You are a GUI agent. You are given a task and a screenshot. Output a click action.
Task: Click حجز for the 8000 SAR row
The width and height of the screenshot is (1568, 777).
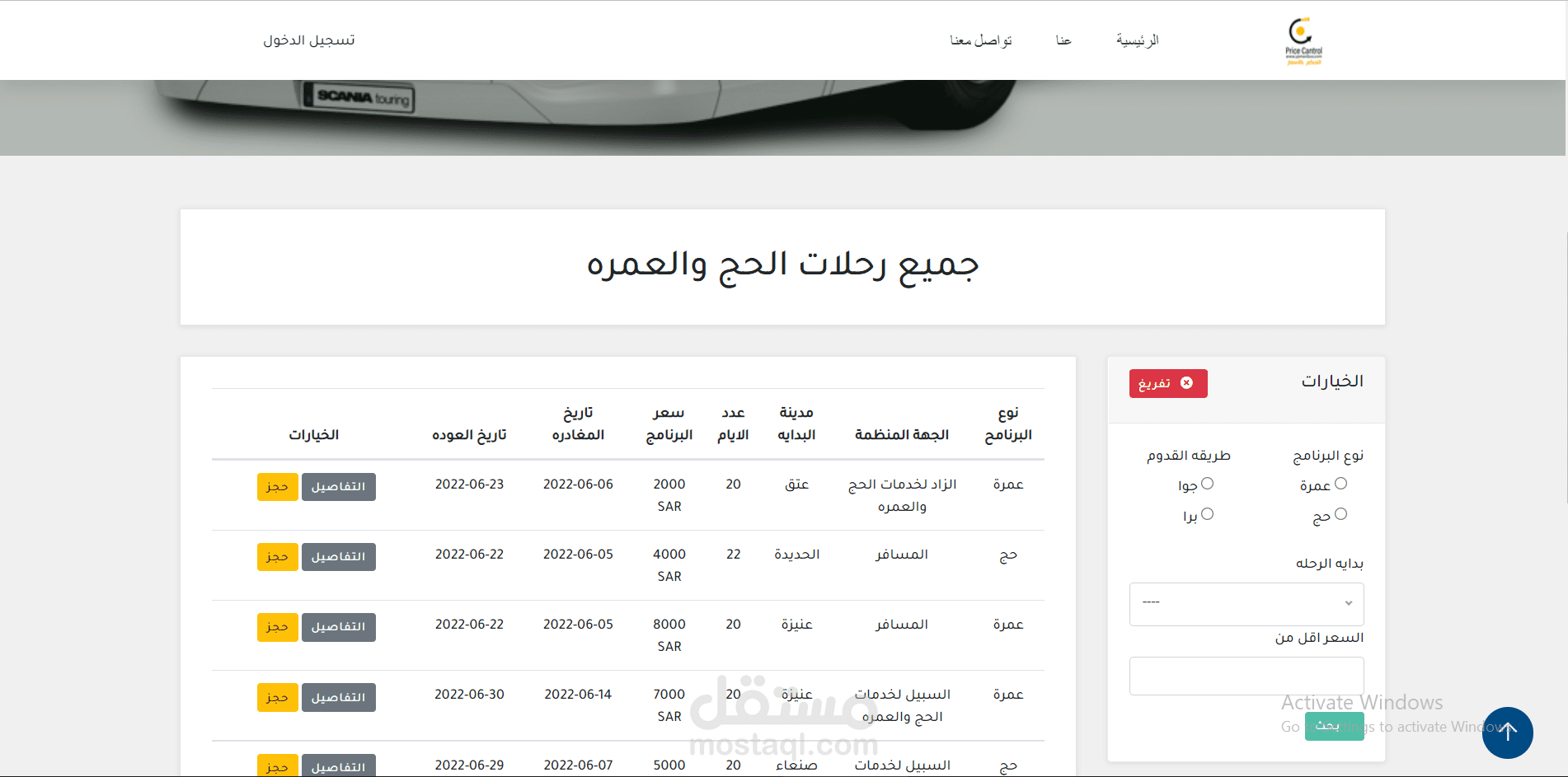click(277, 627)
